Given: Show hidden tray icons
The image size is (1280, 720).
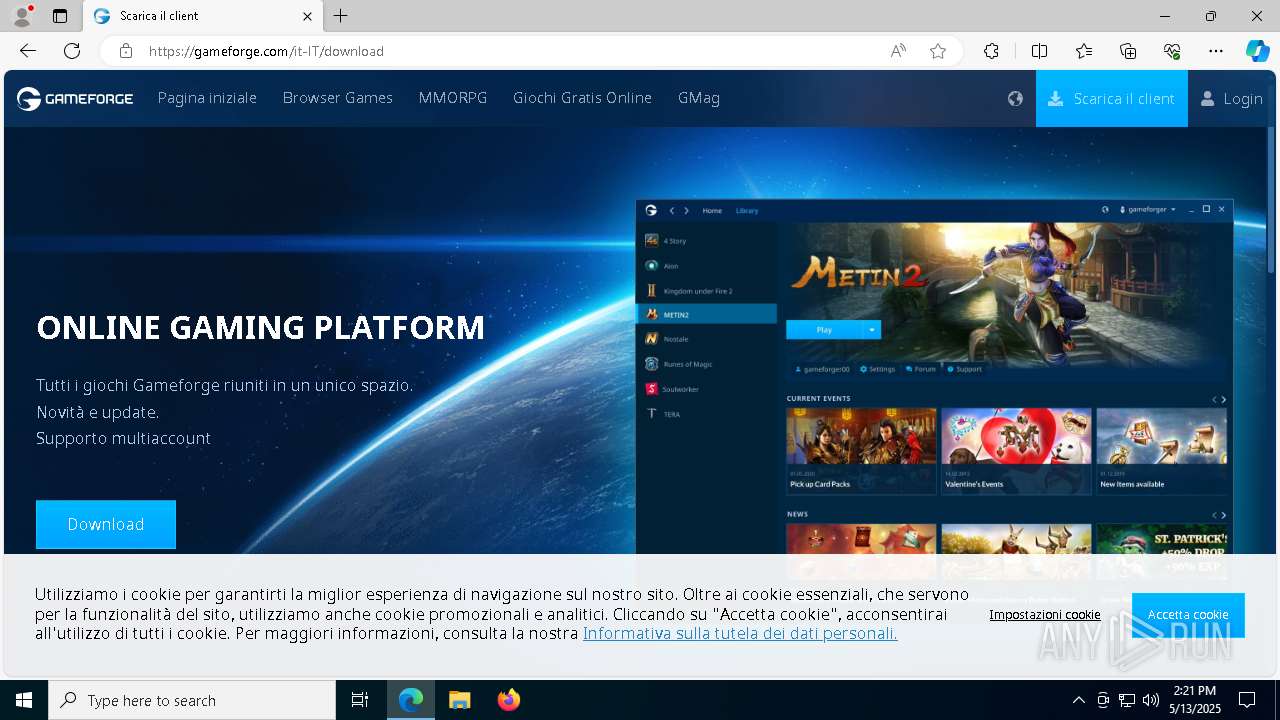Looking at the screenshot, I should click(x=1078, y=700).
